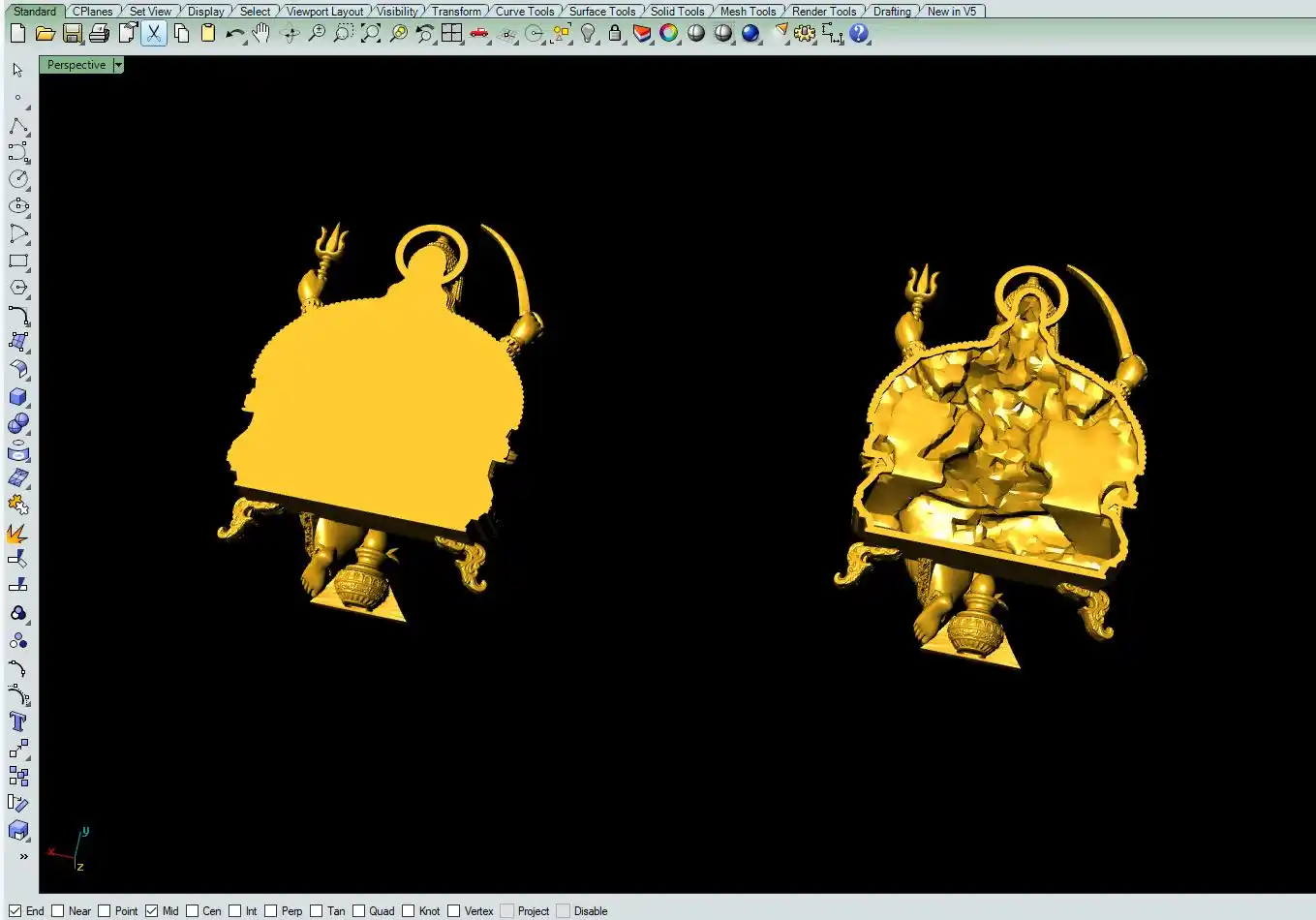Click the Undo arrow icon

pyautogui.click(x=235, y=34)
